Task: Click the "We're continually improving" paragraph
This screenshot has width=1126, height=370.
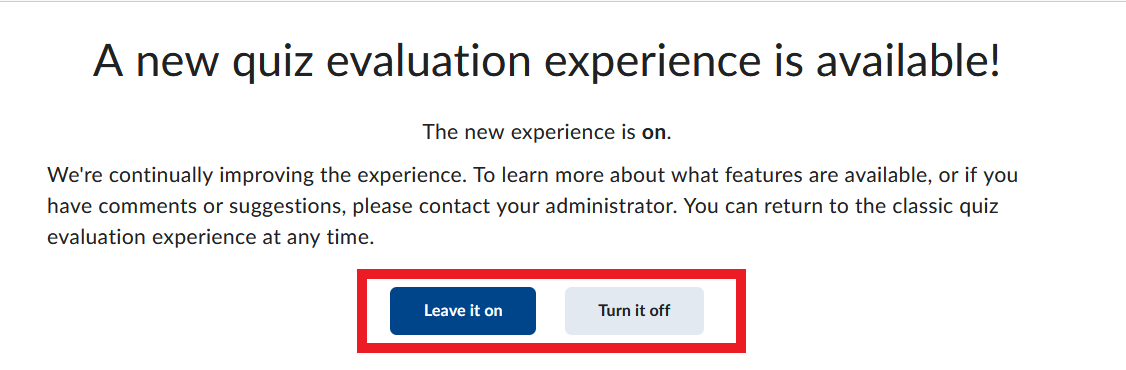Action: point(532,206)
